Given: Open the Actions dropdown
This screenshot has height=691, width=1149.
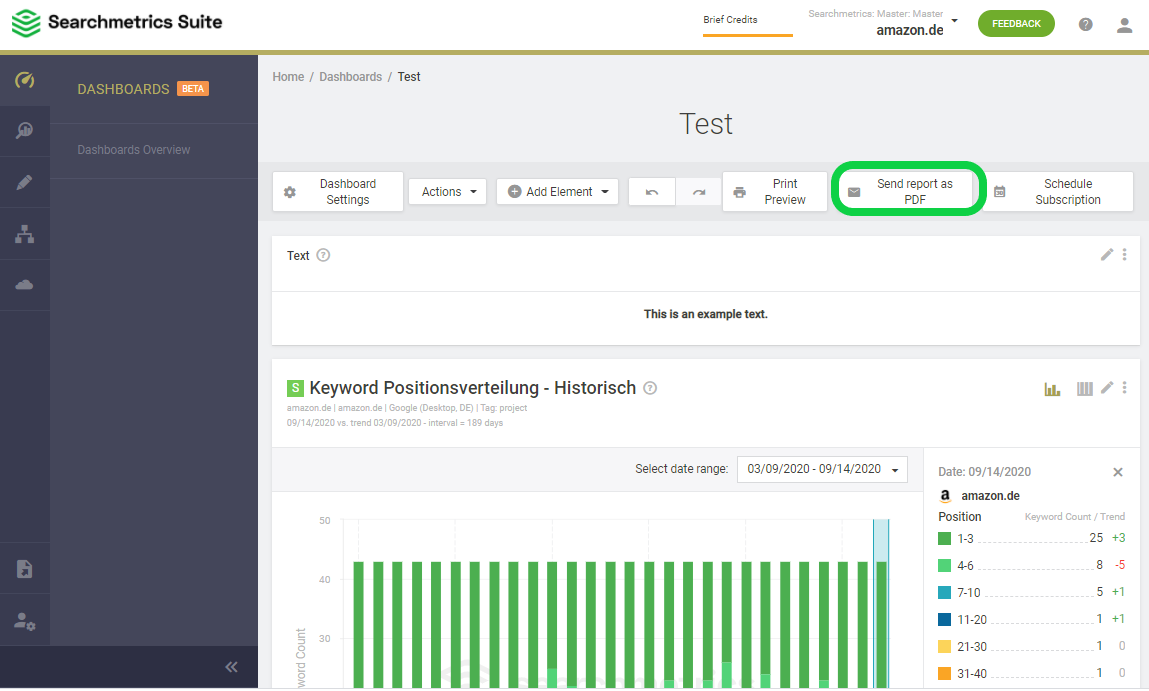Looking at the screenshot, I should [448, 192].
